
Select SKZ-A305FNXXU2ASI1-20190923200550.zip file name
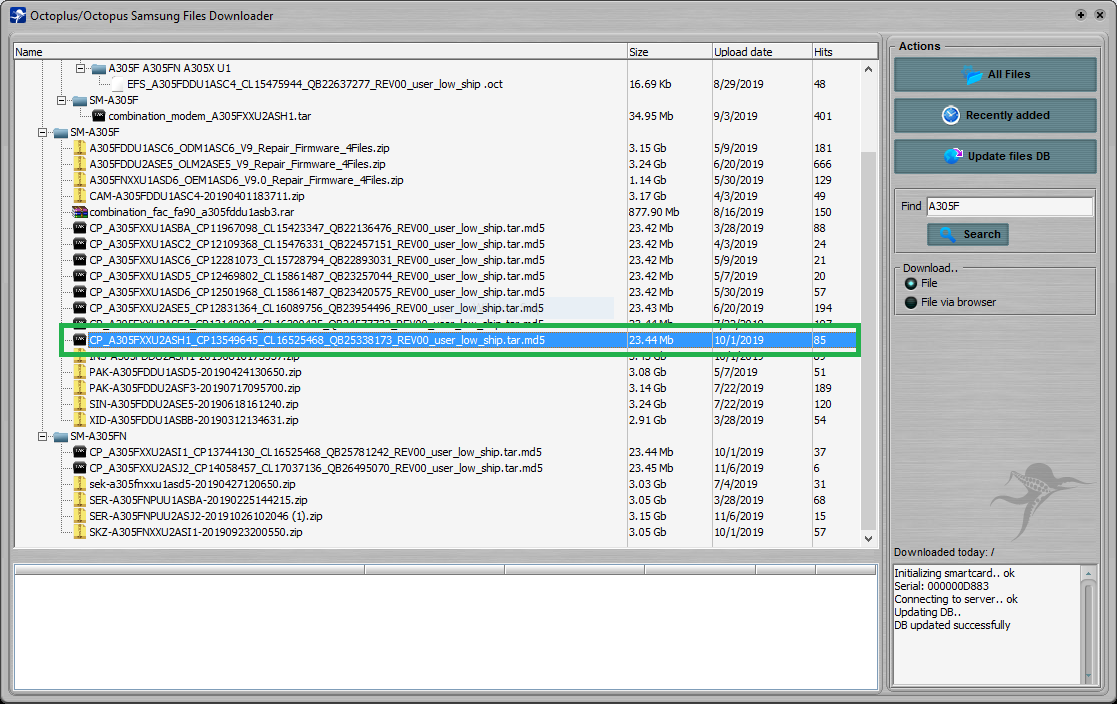pos(196,532)
